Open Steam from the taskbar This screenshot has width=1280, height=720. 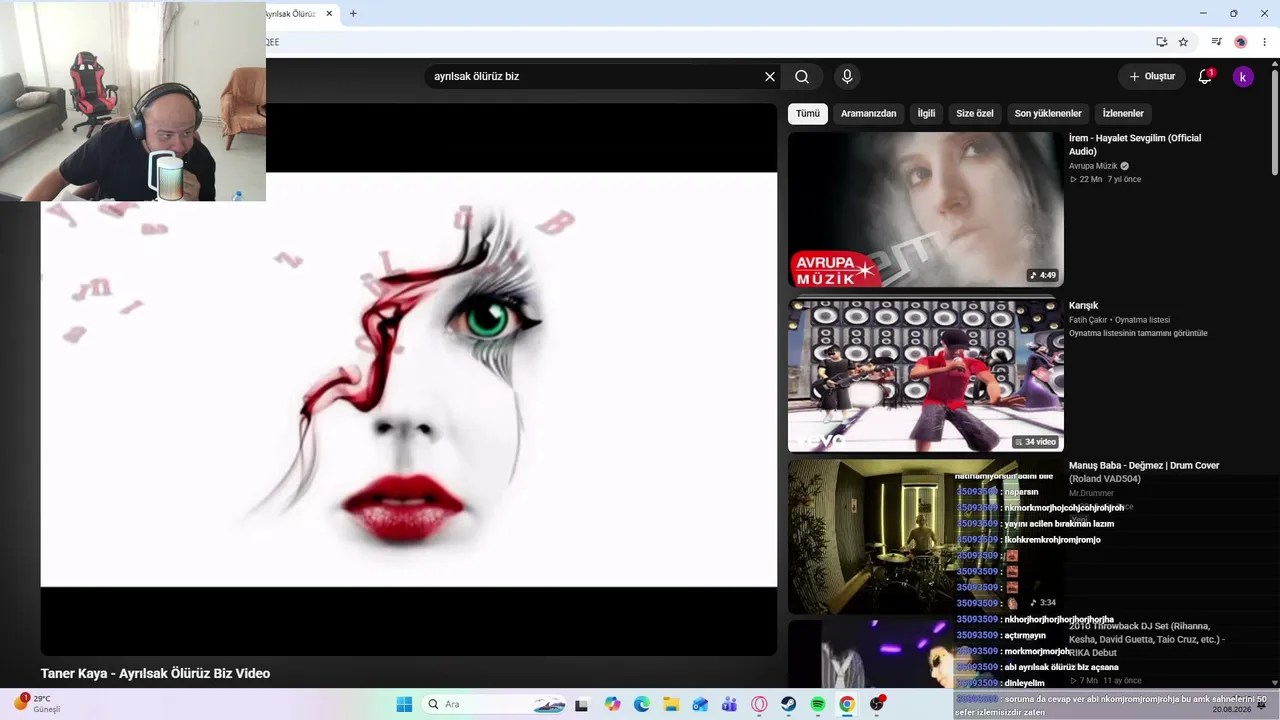coord(788,704)
